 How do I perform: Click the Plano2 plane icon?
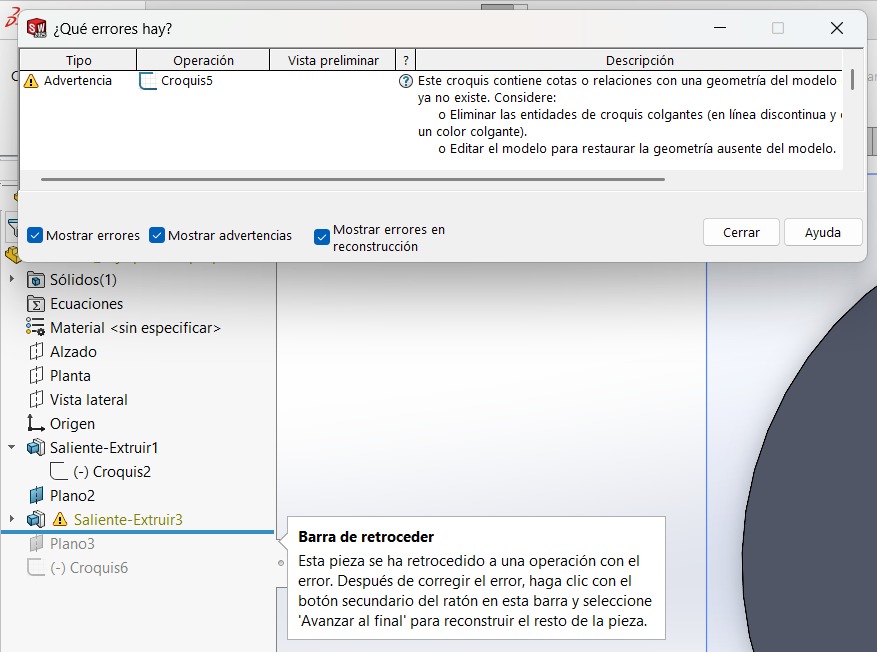click(x=36, y=495)
